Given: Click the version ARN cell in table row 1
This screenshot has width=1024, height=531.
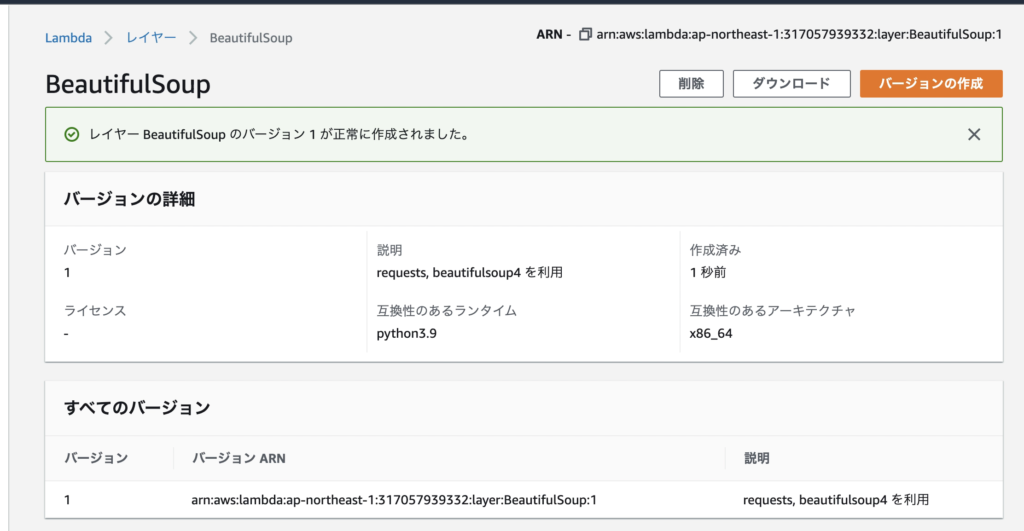Looking at the screenshot, I should point(394,500).
